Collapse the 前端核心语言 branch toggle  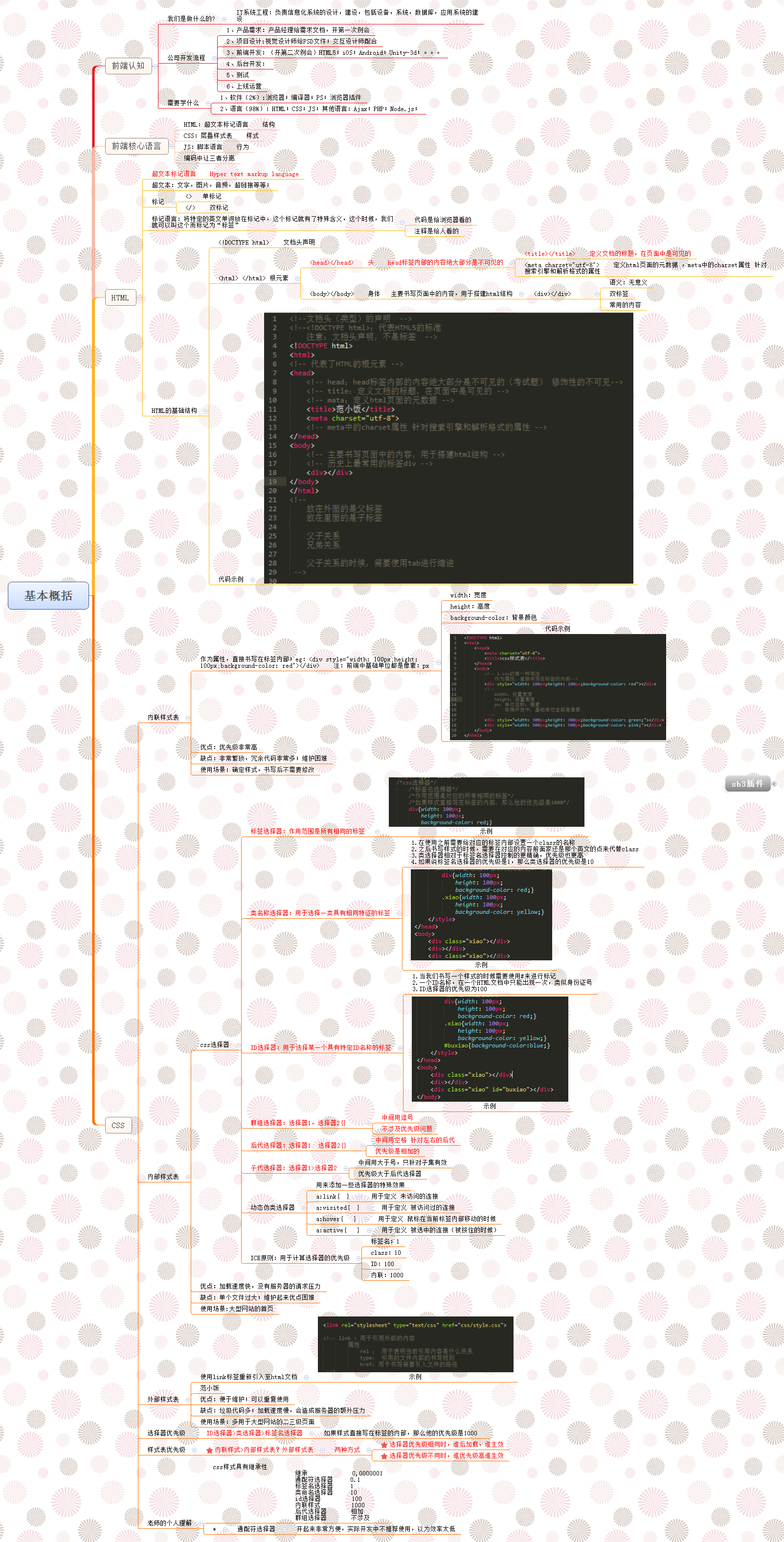click(172, 146)
